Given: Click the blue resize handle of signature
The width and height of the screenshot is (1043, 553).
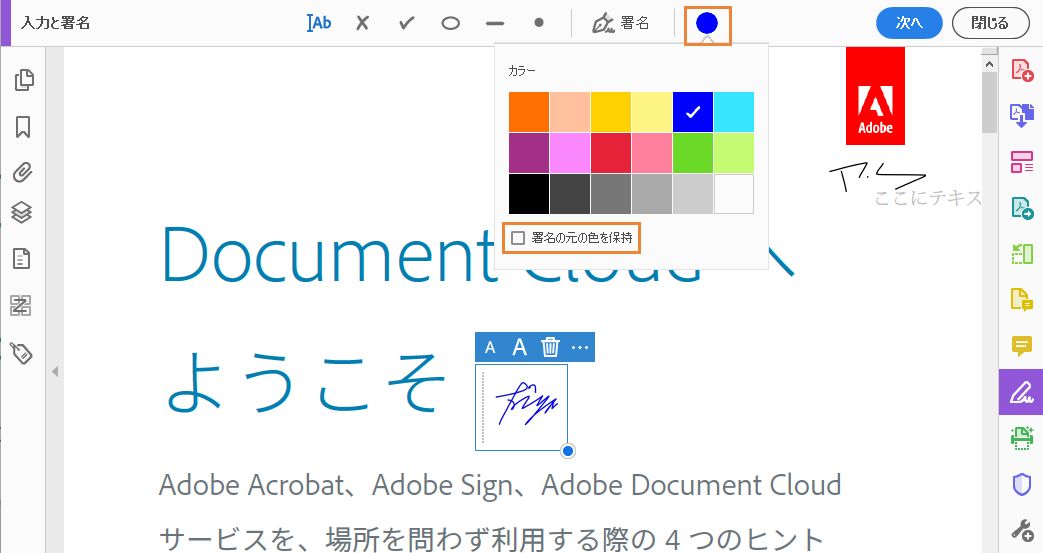Looking at the screenshot, I should point(567,451).
